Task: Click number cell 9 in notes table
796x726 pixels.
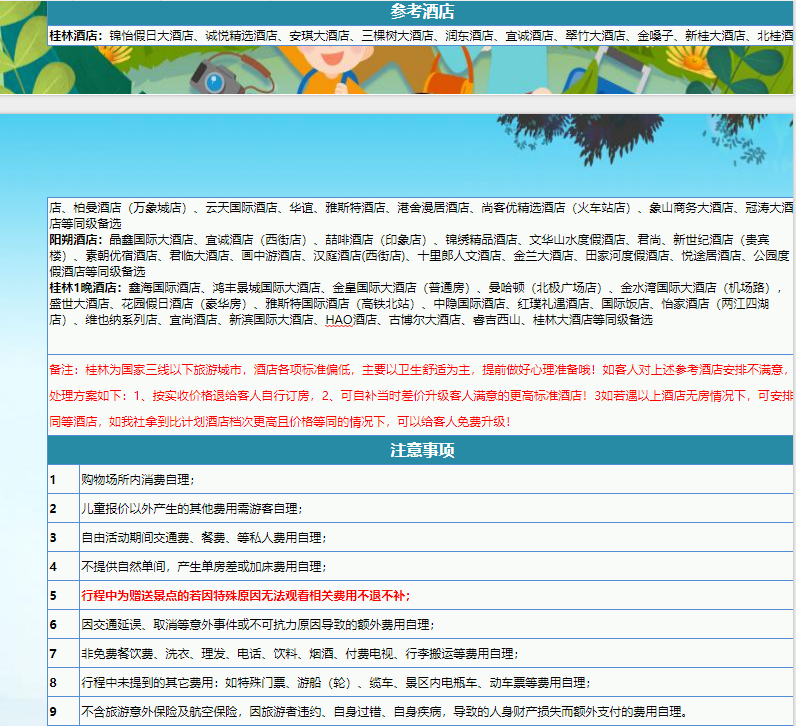Action: (x=63, y=712)
